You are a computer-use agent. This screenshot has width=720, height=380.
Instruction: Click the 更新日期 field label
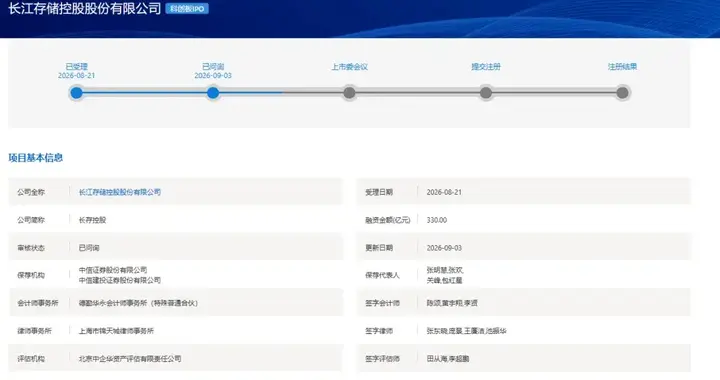pos(379,248)
